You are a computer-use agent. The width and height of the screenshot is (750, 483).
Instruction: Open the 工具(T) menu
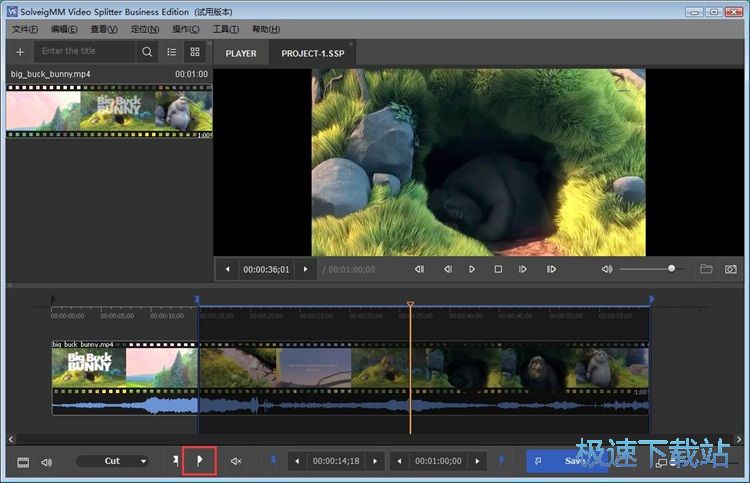pos(227,29)
